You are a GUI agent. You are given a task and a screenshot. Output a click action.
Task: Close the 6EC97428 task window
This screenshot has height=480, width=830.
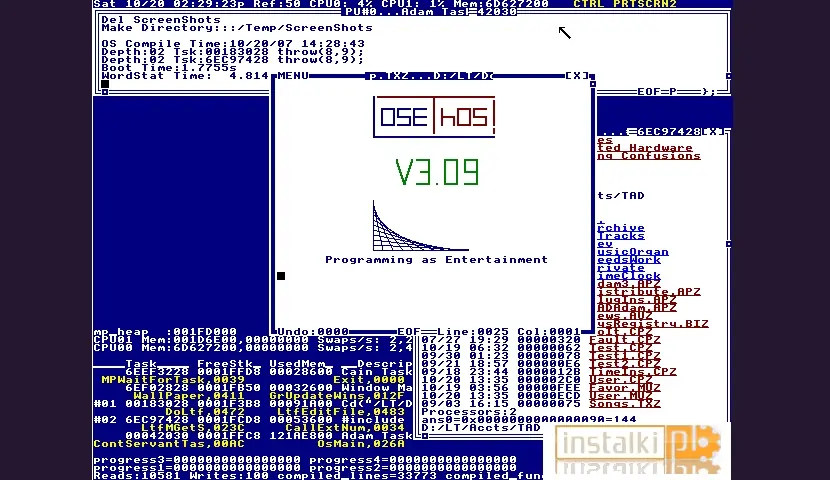pyautogui.click(x=713, y=131)
